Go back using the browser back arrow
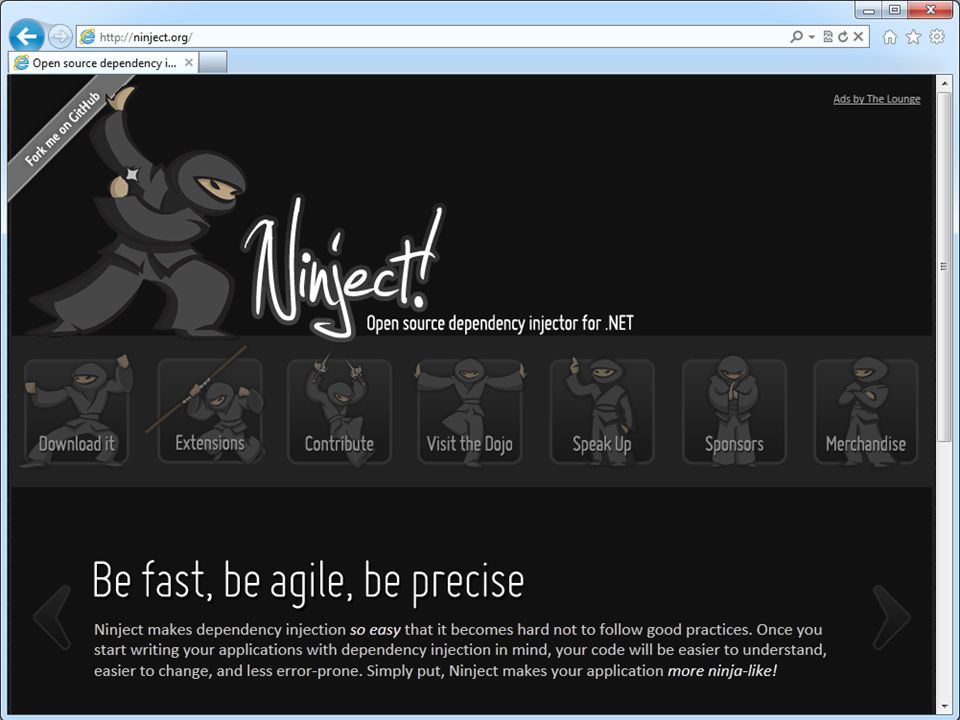The image size is (960, 720). click(x=26, y=37)
